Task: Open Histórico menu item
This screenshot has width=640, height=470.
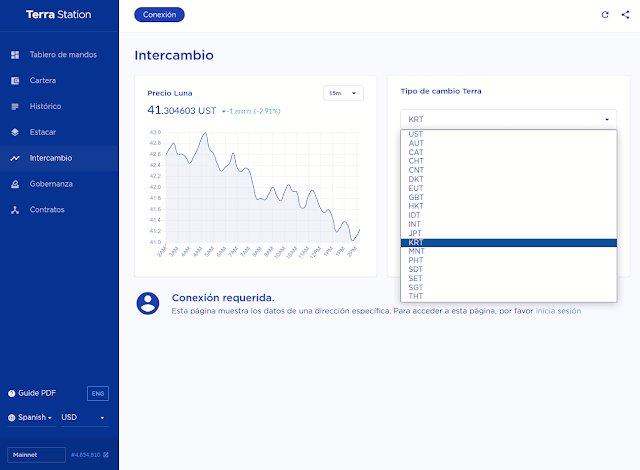Action: [59, 106]
